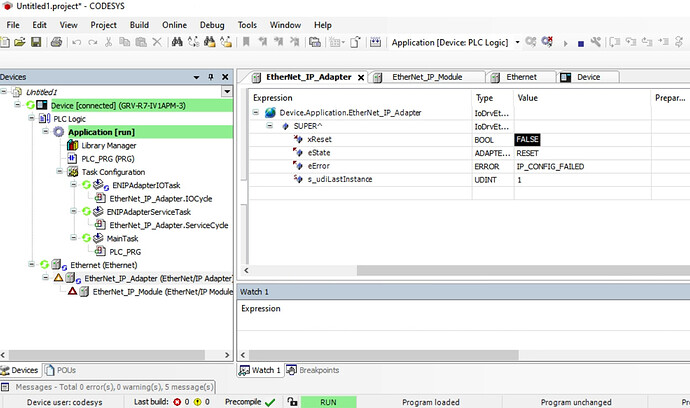
Task: Paste from clipboard toolbar icon
Action: pyautogui.click(x=141, y=42)
